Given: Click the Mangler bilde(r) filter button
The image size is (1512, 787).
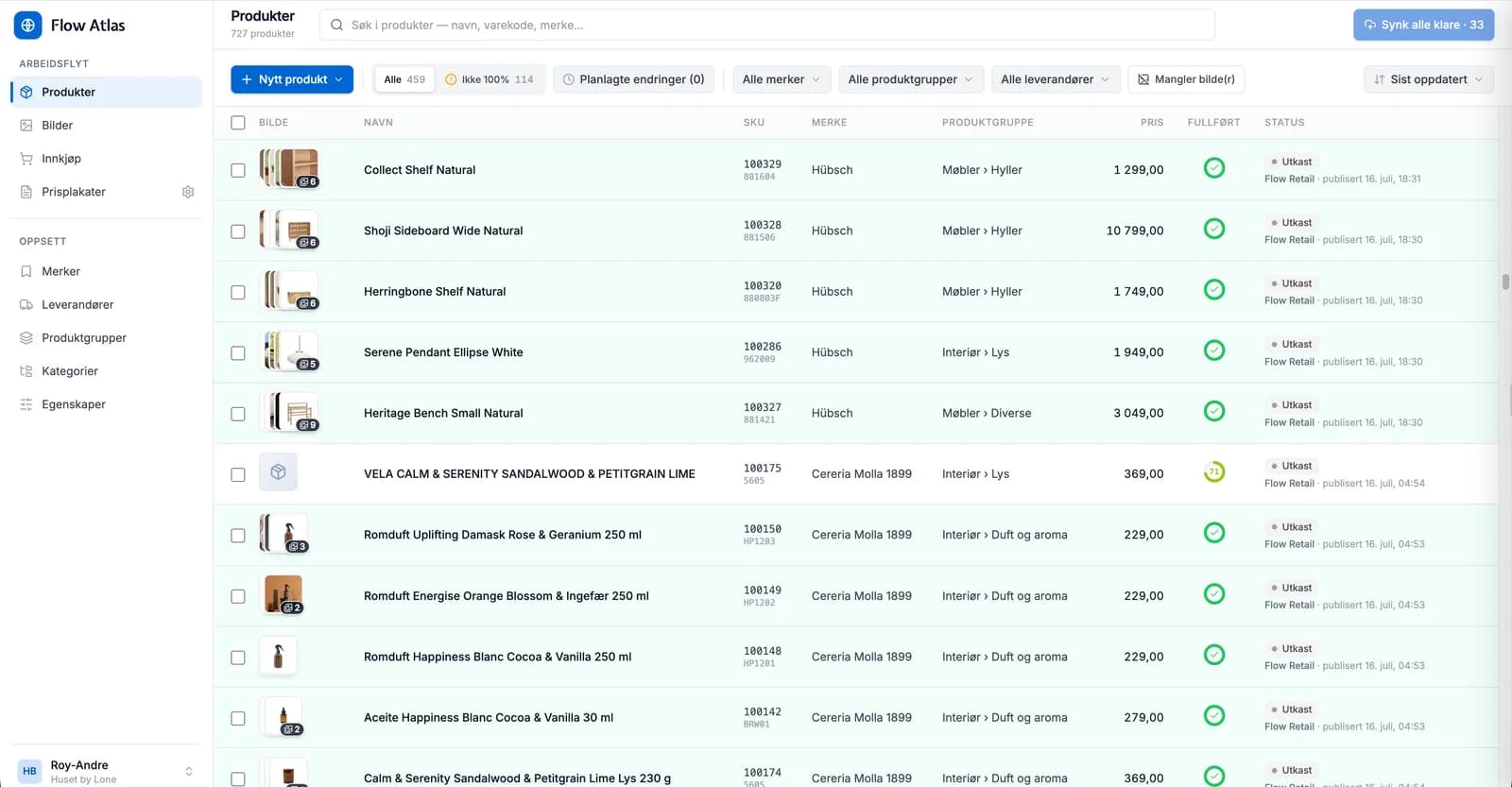Looking at the screenshot, I should click(1186, 79).
